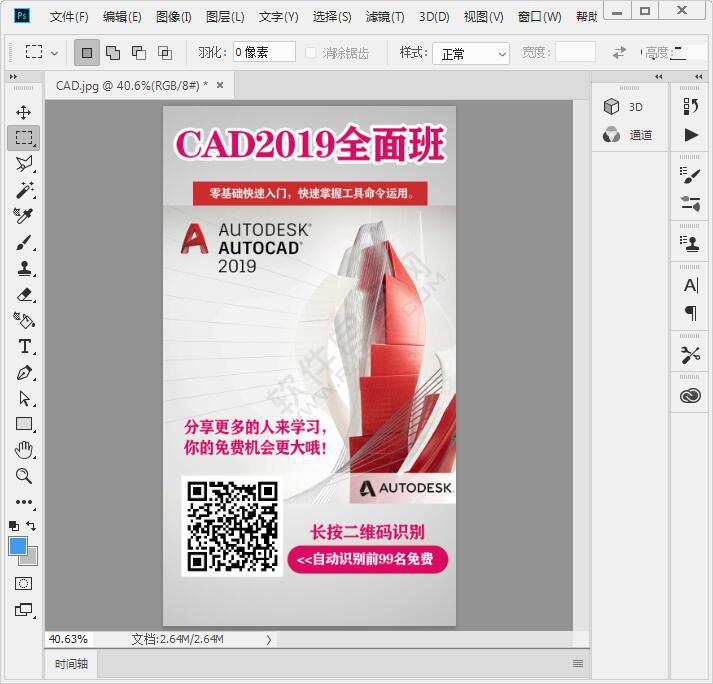Choose Subtract from Selection mode
This screenshot has height=684, width=713.
coord(139,53)
